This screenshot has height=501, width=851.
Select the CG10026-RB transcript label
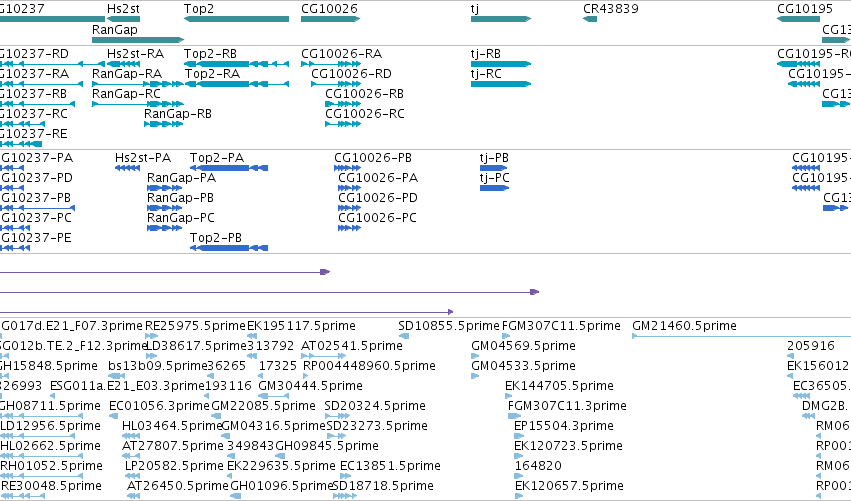[364, 94]
